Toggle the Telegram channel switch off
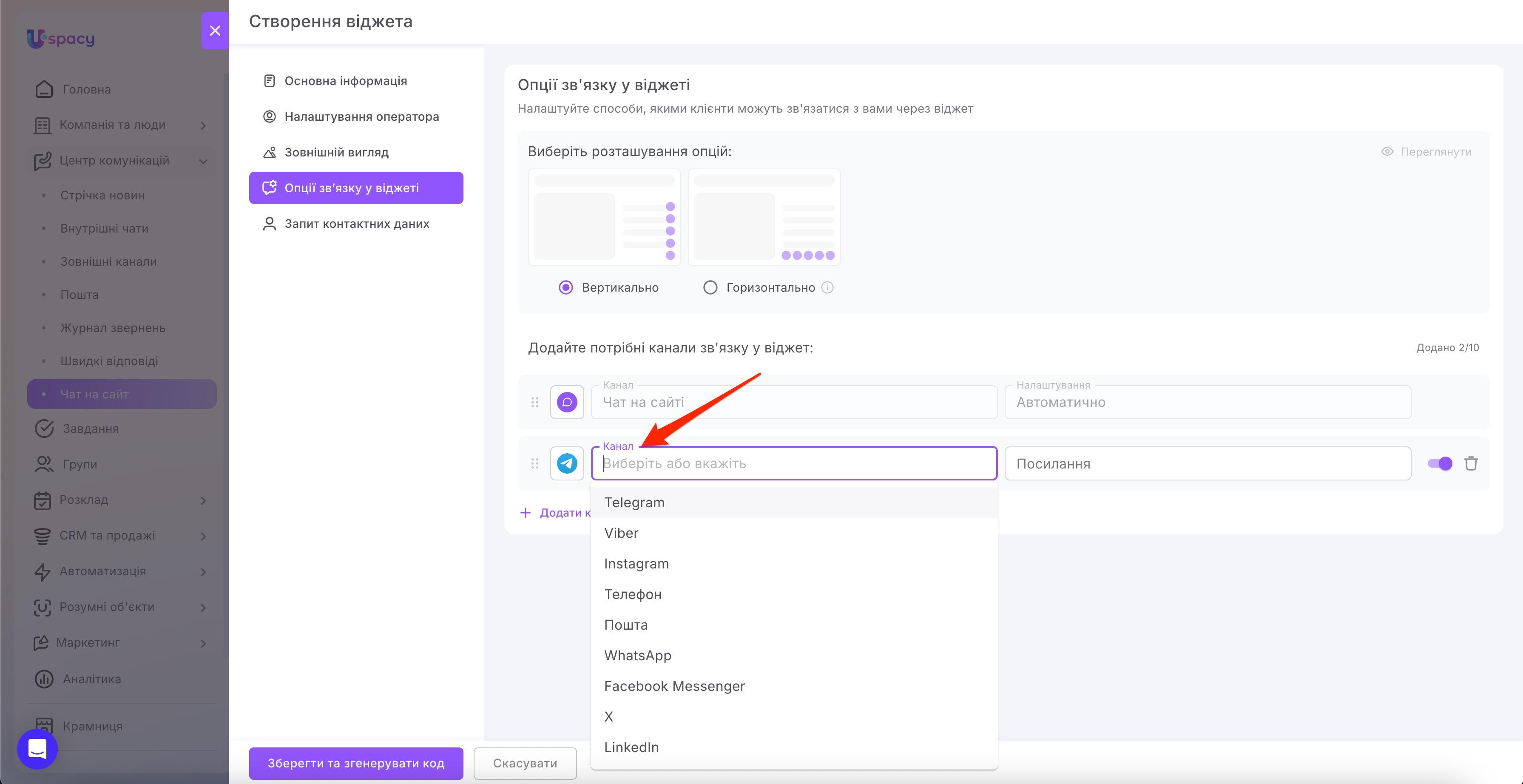Viewport: 1523px width, 784px height. tap(1440, 463)
